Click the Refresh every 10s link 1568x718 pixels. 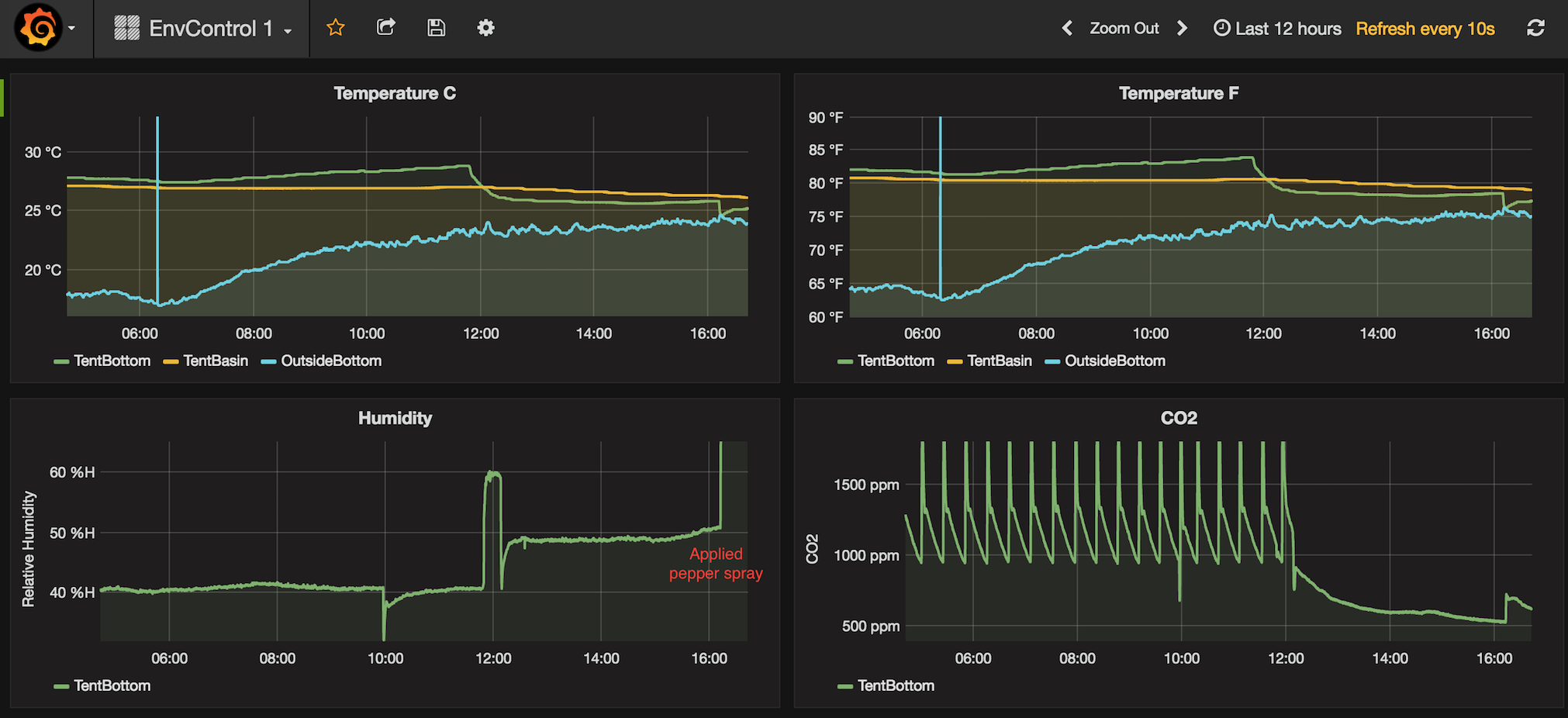pyautogui.click(x=1425, y=29)
